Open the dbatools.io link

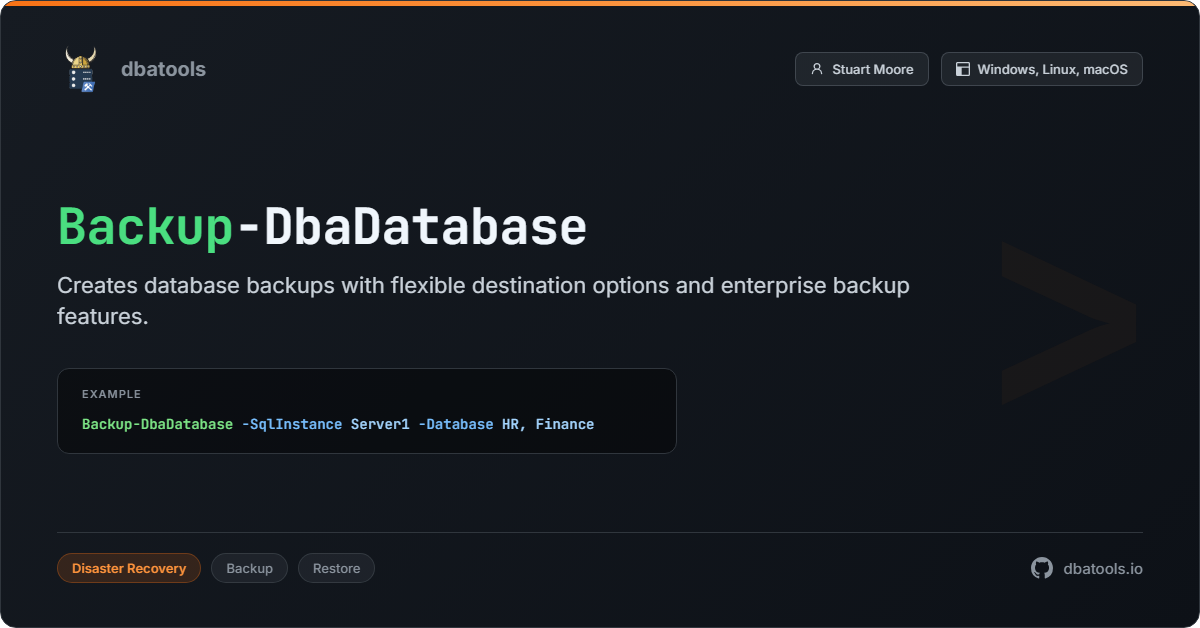tap(1103, 568)
